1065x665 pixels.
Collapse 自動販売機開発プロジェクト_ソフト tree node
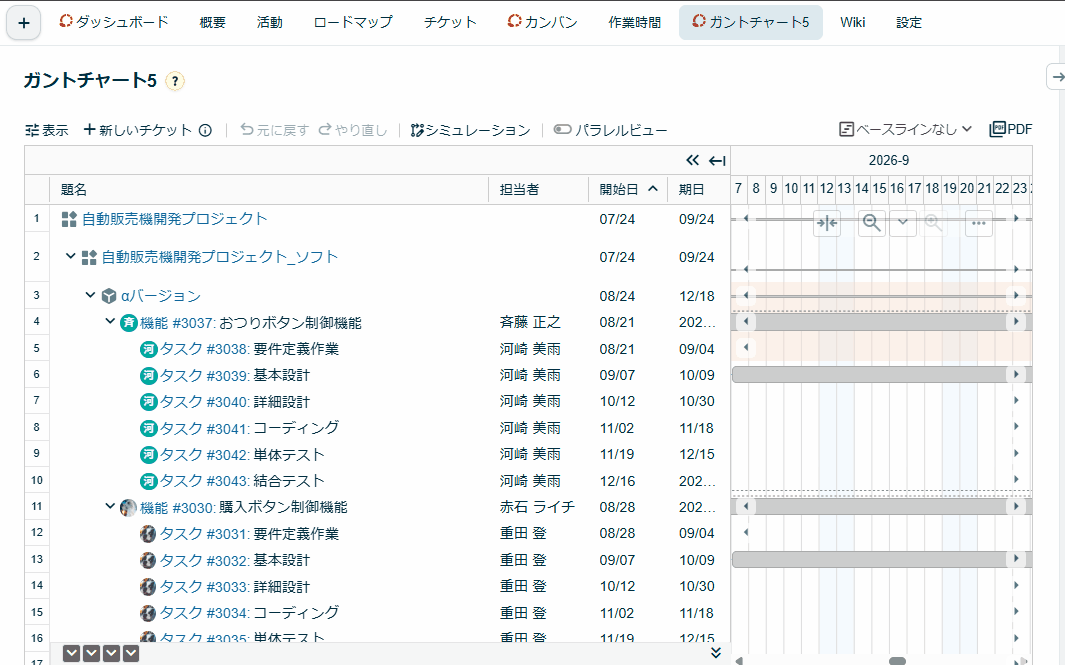point(70,256)
